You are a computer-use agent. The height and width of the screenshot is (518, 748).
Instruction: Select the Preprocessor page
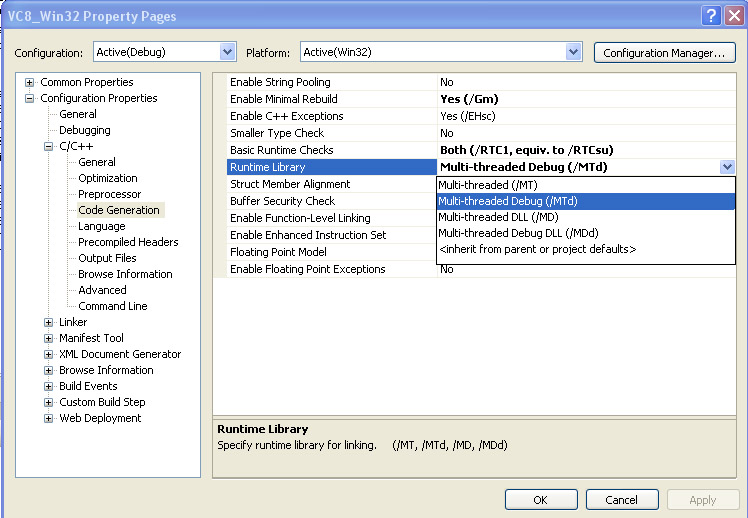(x=110, y=194)
